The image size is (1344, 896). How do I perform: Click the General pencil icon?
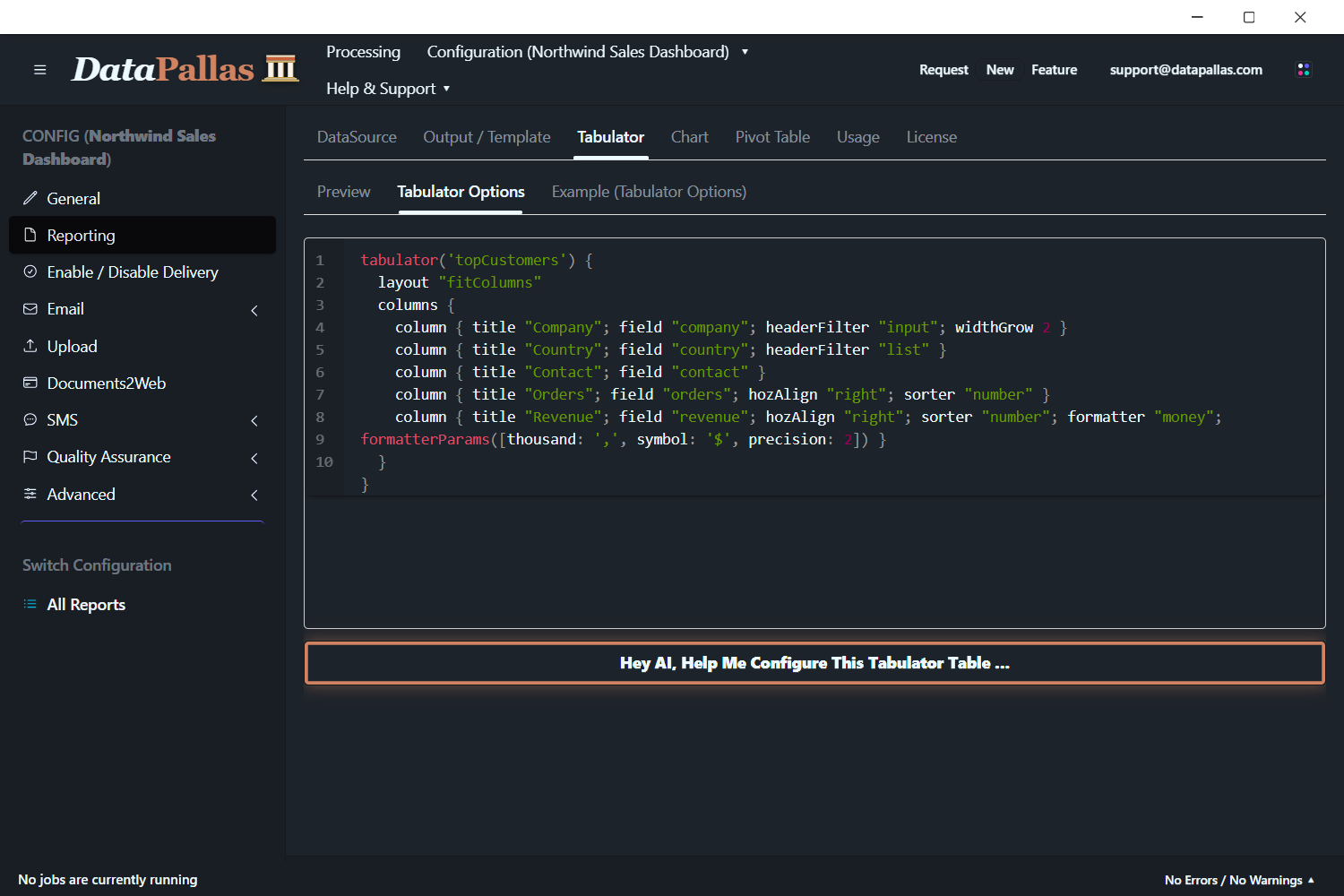click(x=30, y=198)
